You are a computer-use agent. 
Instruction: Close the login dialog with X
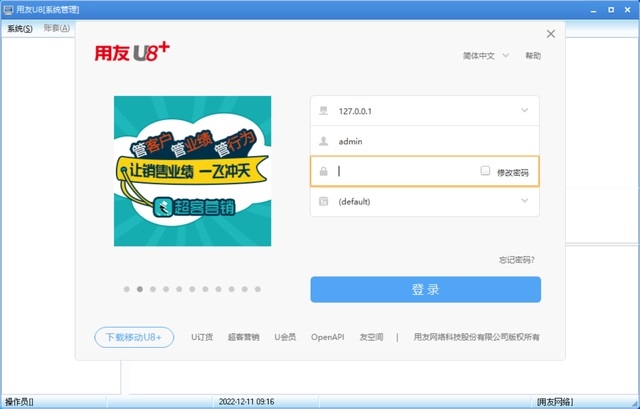pyautogui.click(x=551, y=34)
